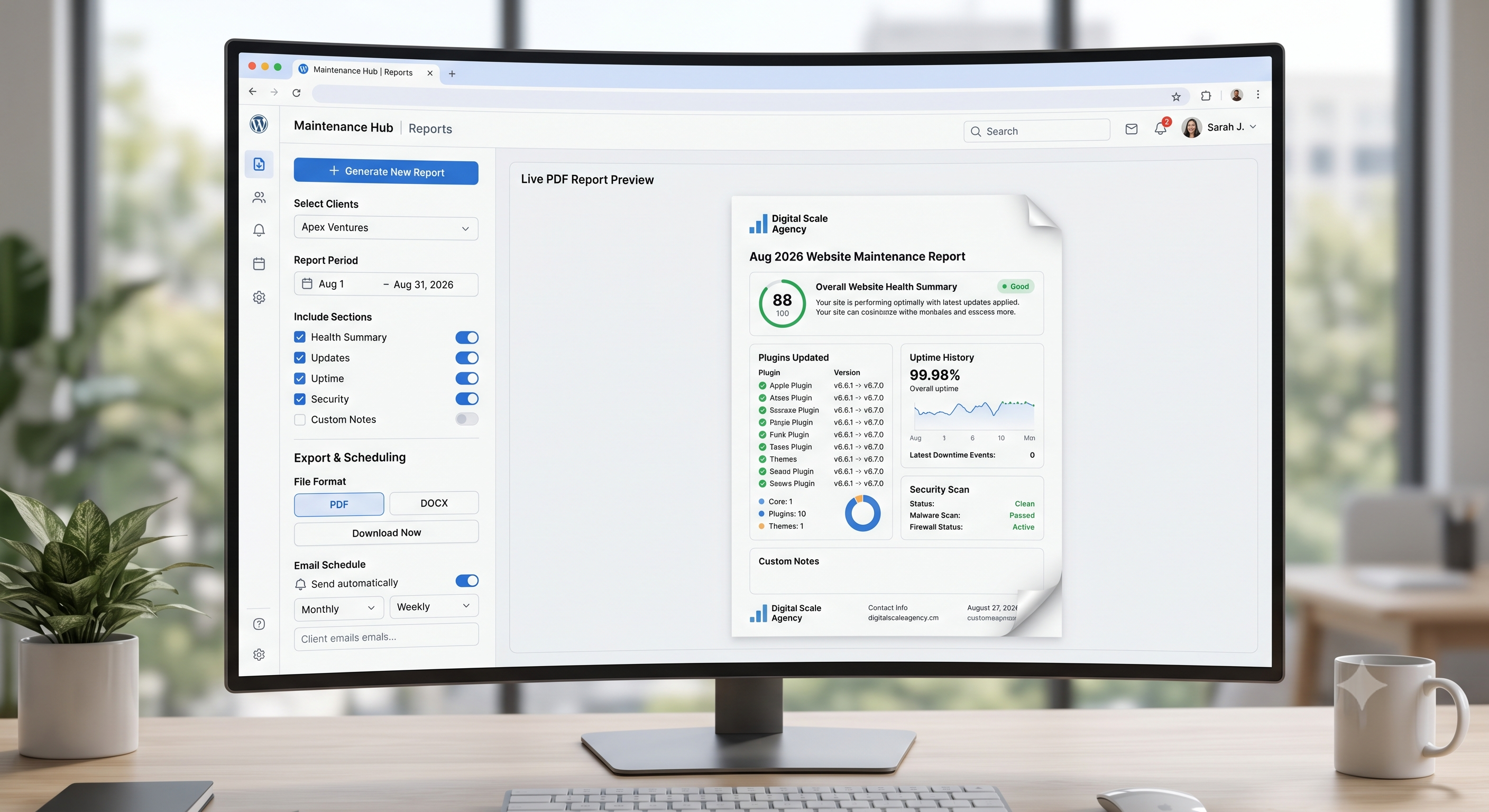Open the help question mark icon
The width and height of the screenshot is (1489, 812).
(259, 624)
